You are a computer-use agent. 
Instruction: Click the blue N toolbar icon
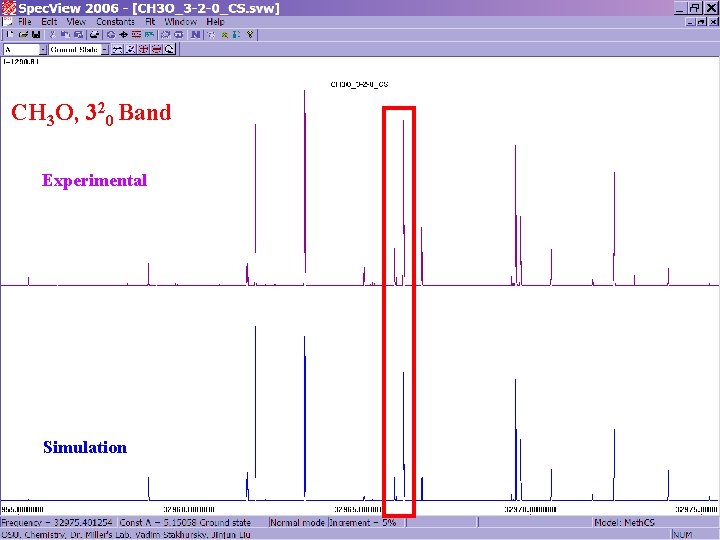pos(195,34)
